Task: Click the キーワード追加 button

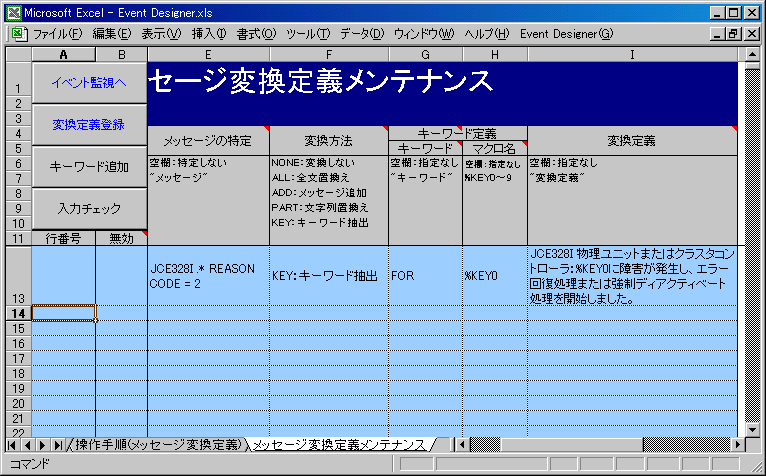Action: point(89,167)
